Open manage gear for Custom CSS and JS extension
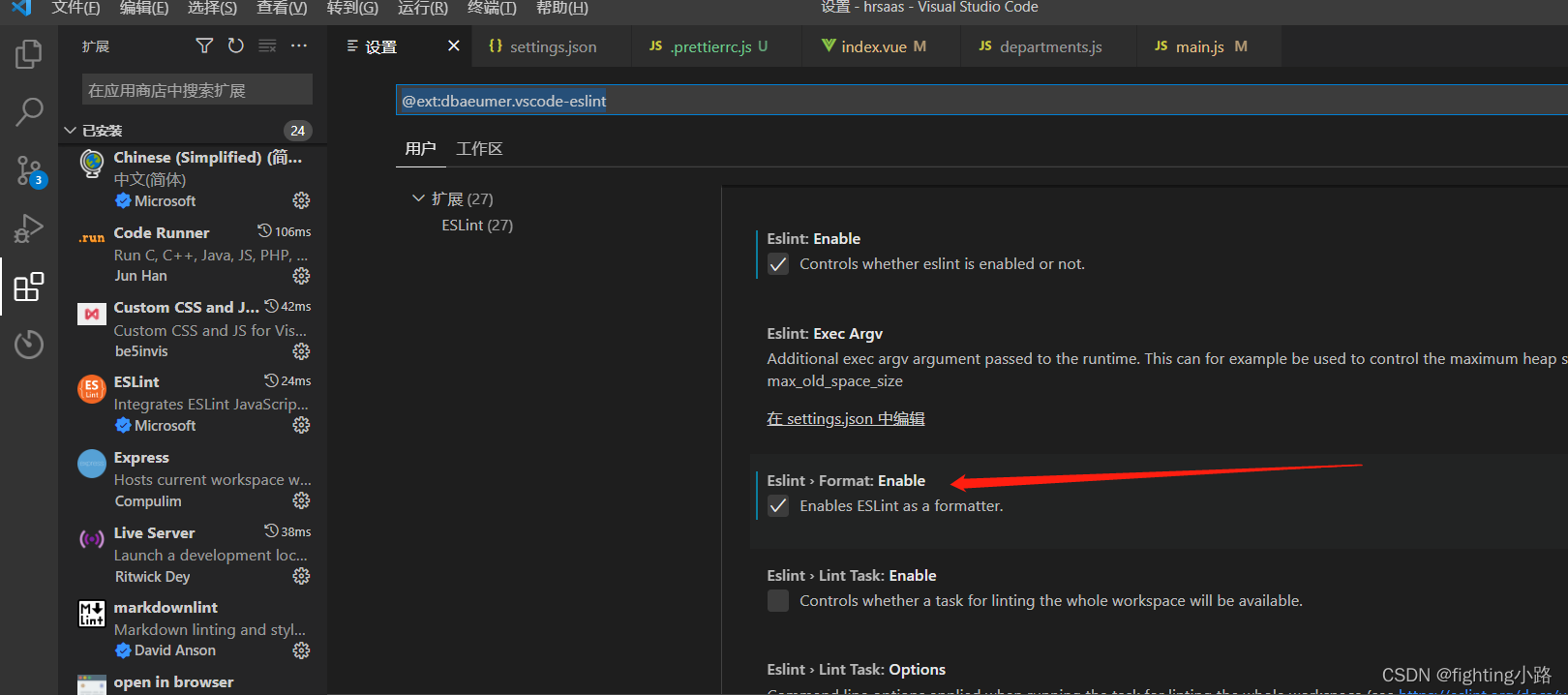This screenshot has height=695, width=1568. pos(301,351)
